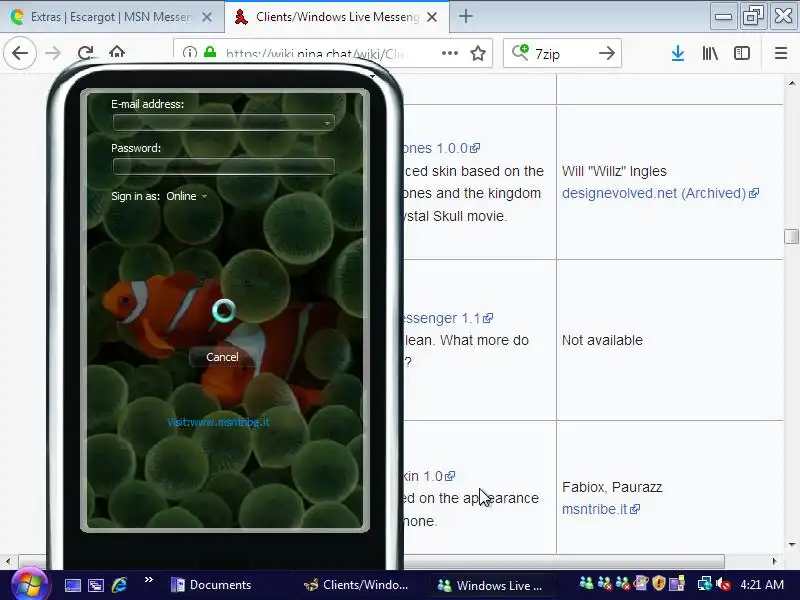The image size is (800, 600).
Task: Go to the browser home page
Action: [x=117, y=52]
